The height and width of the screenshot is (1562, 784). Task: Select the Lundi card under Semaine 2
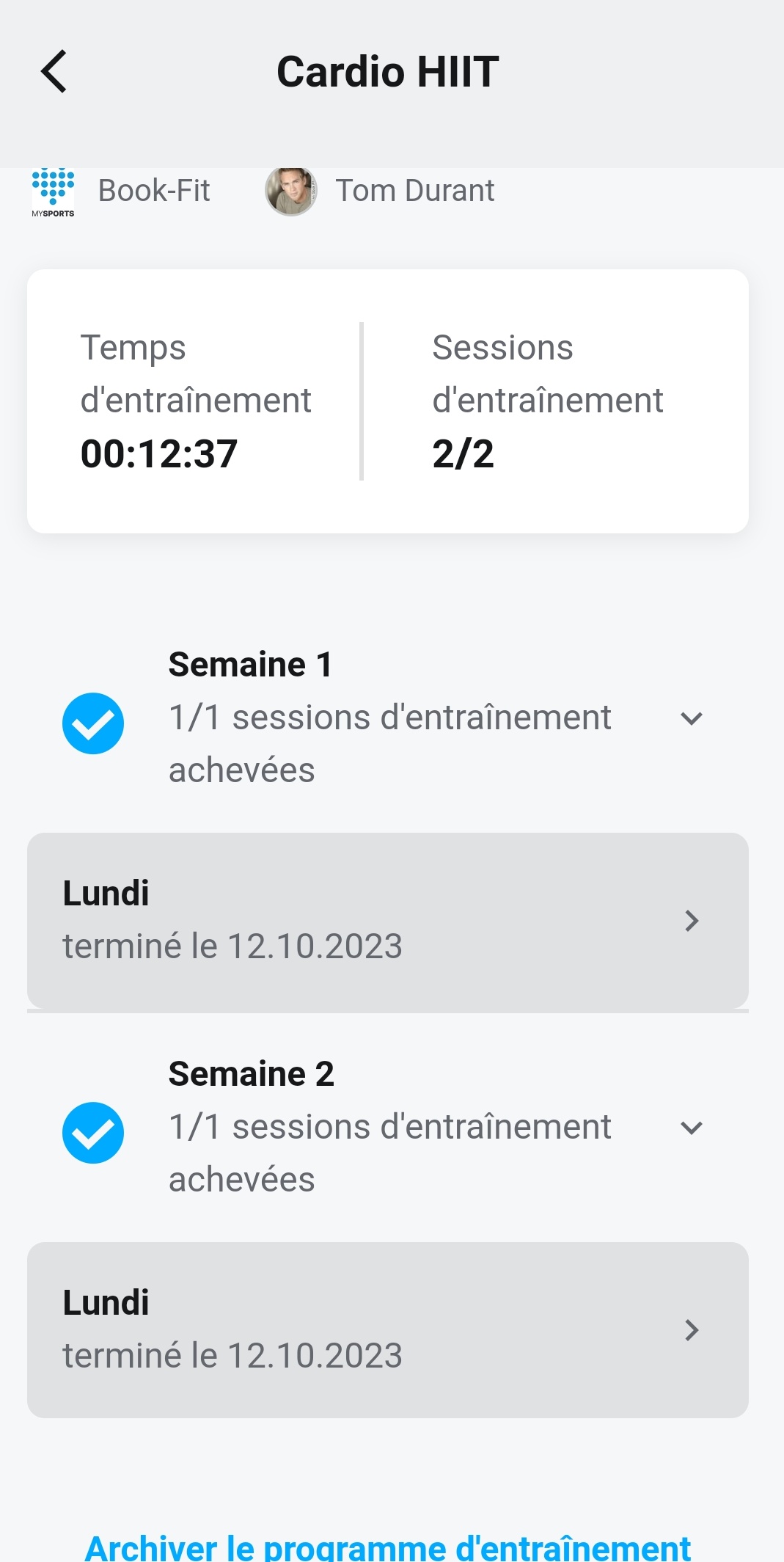(x=388, y=1330)
